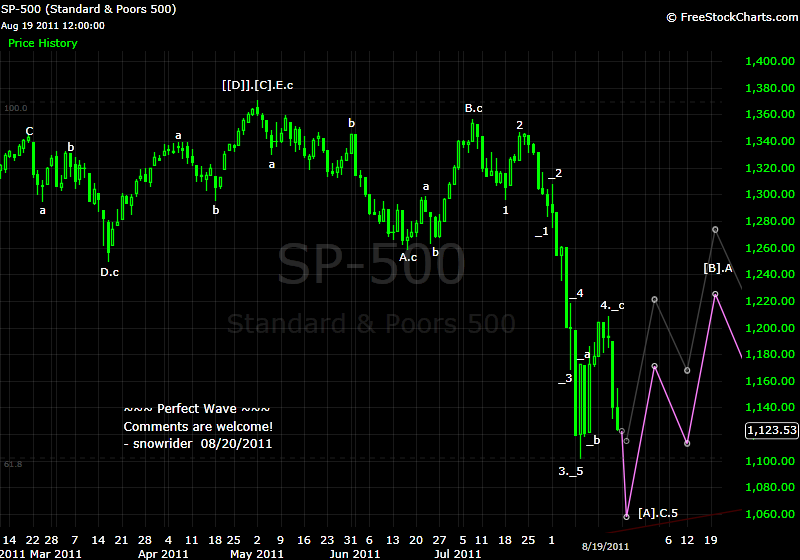
Task: Select the 1,060.00 price axis label
Action: [x=770, y=514]
